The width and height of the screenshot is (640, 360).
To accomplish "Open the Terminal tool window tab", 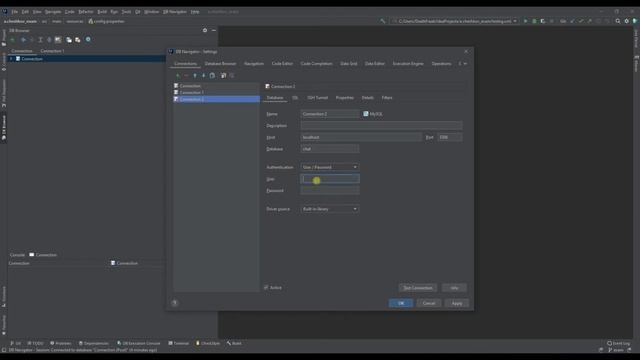I will coord(178,343).
